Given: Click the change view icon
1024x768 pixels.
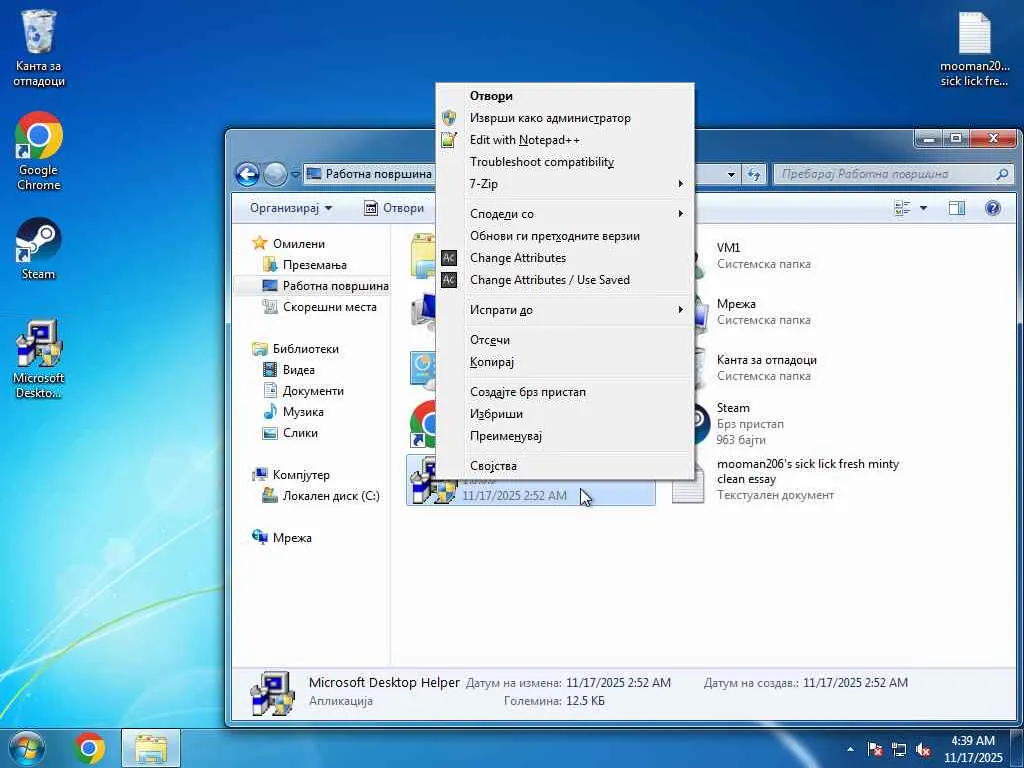Looking at the screenshot, I should pos(903,208).
